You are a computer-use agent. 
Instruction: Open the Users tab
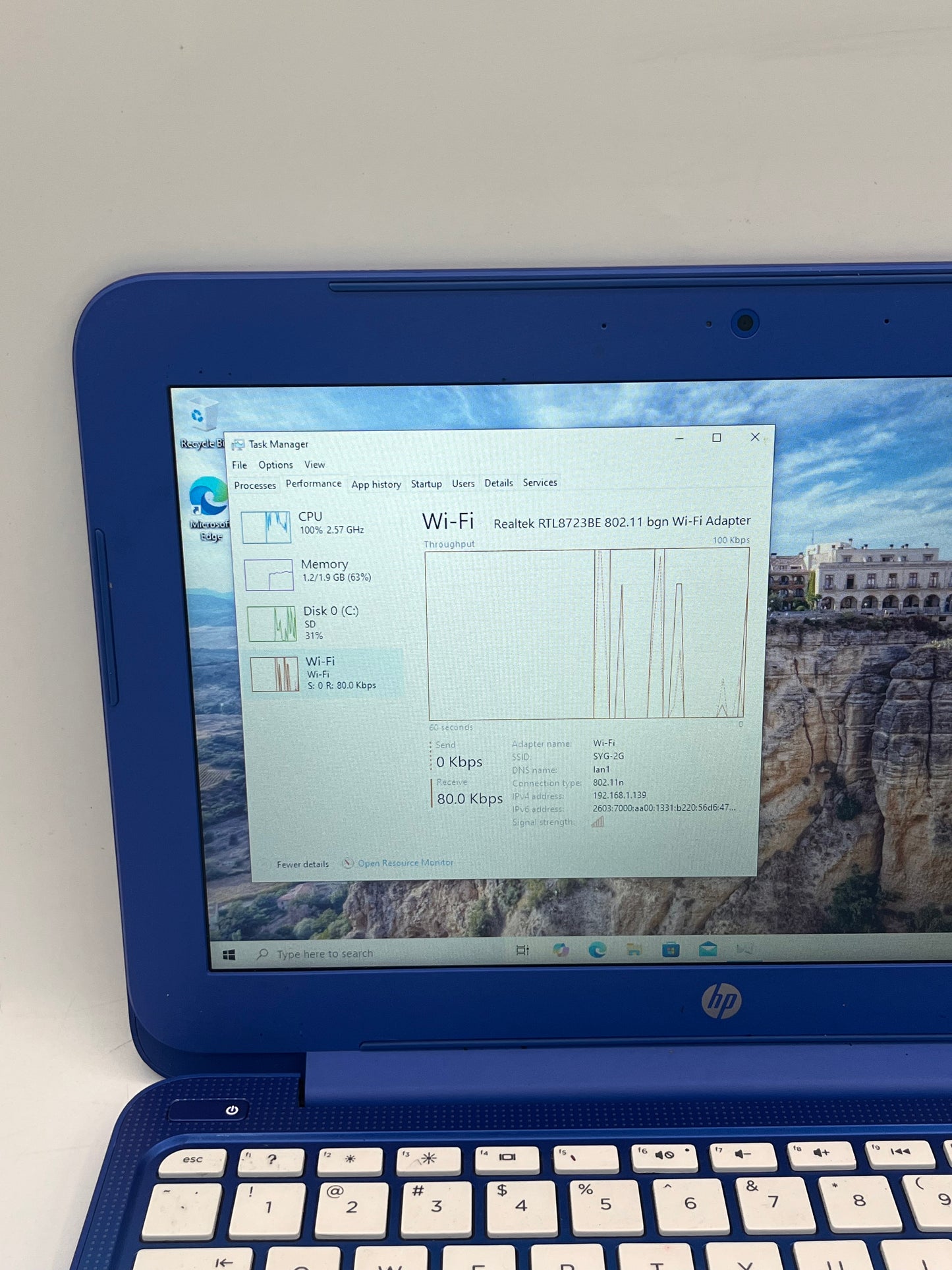point(463,483)
